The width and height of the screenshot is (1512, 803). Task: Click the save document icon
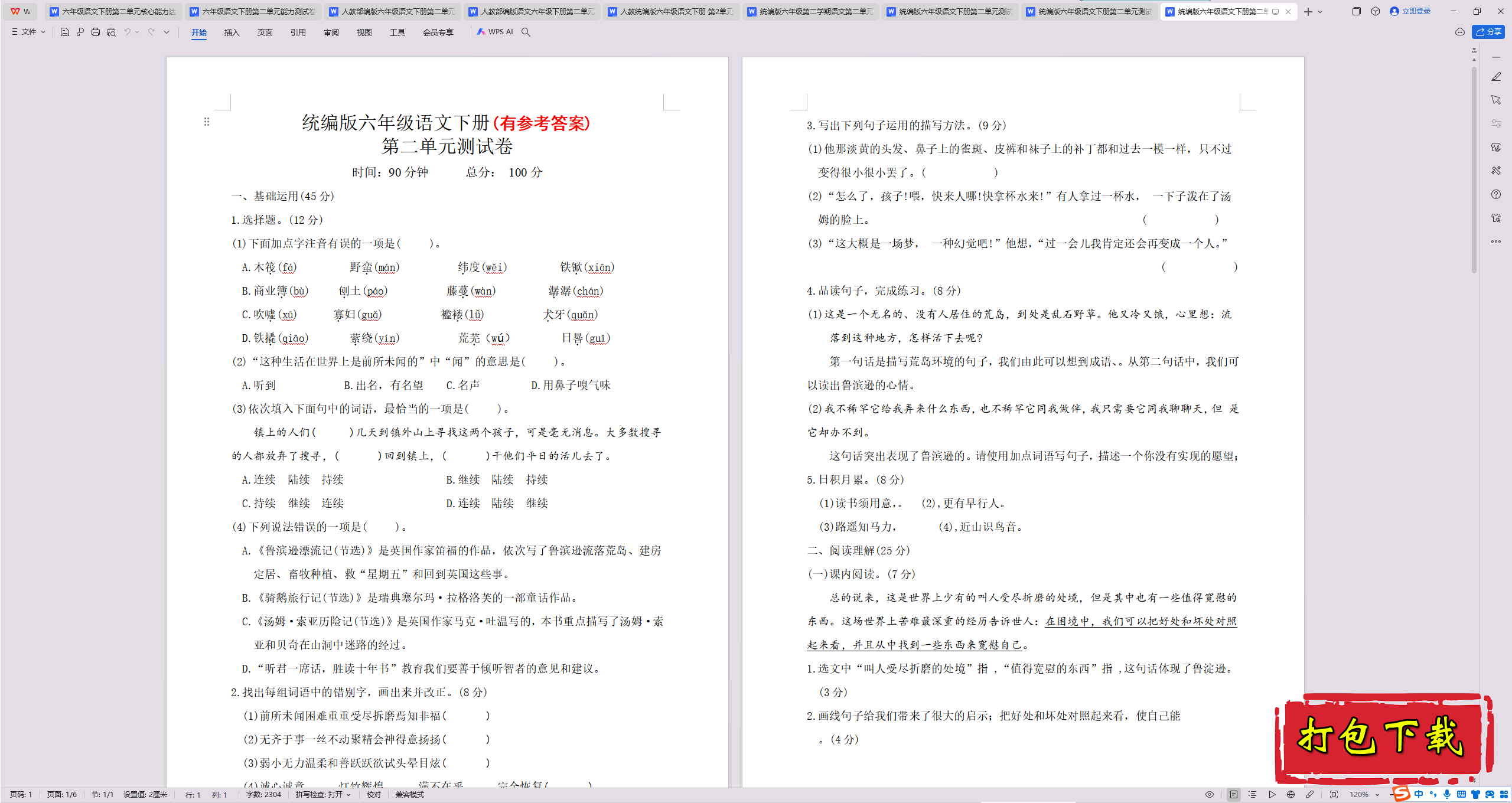click(65, 32)
